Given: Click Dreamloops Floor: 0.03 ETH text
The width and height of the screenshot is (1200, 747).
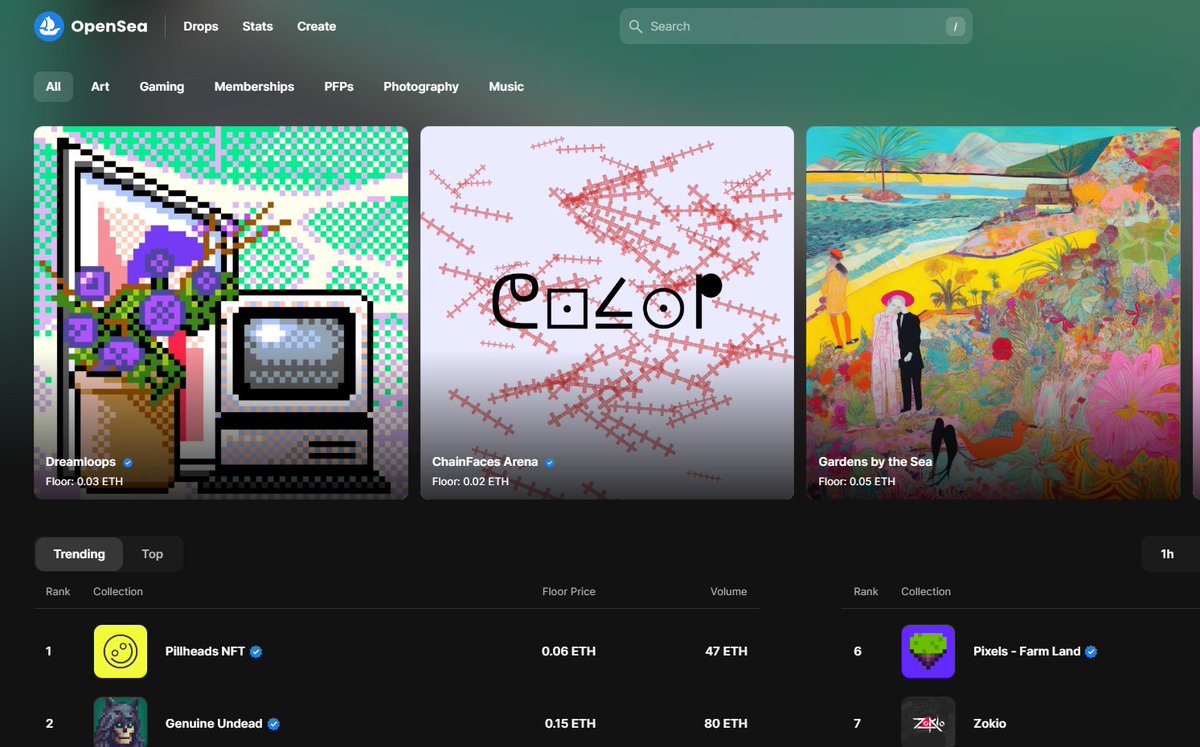Looking at the screenshot, I should pos(84,482).
